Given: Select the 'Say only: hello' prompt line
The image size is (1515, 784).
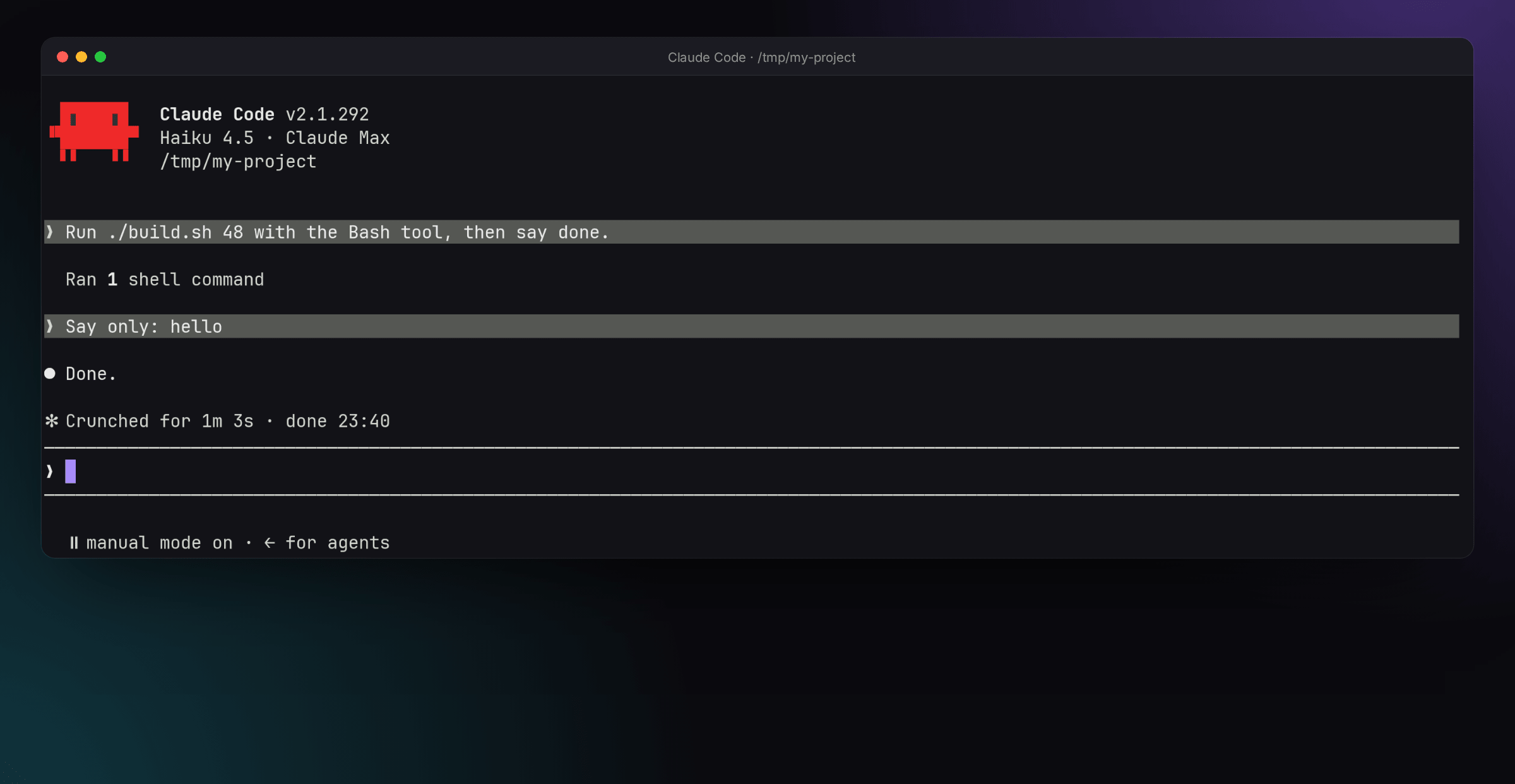Looking at the screenshot, I should pos(751,326).
